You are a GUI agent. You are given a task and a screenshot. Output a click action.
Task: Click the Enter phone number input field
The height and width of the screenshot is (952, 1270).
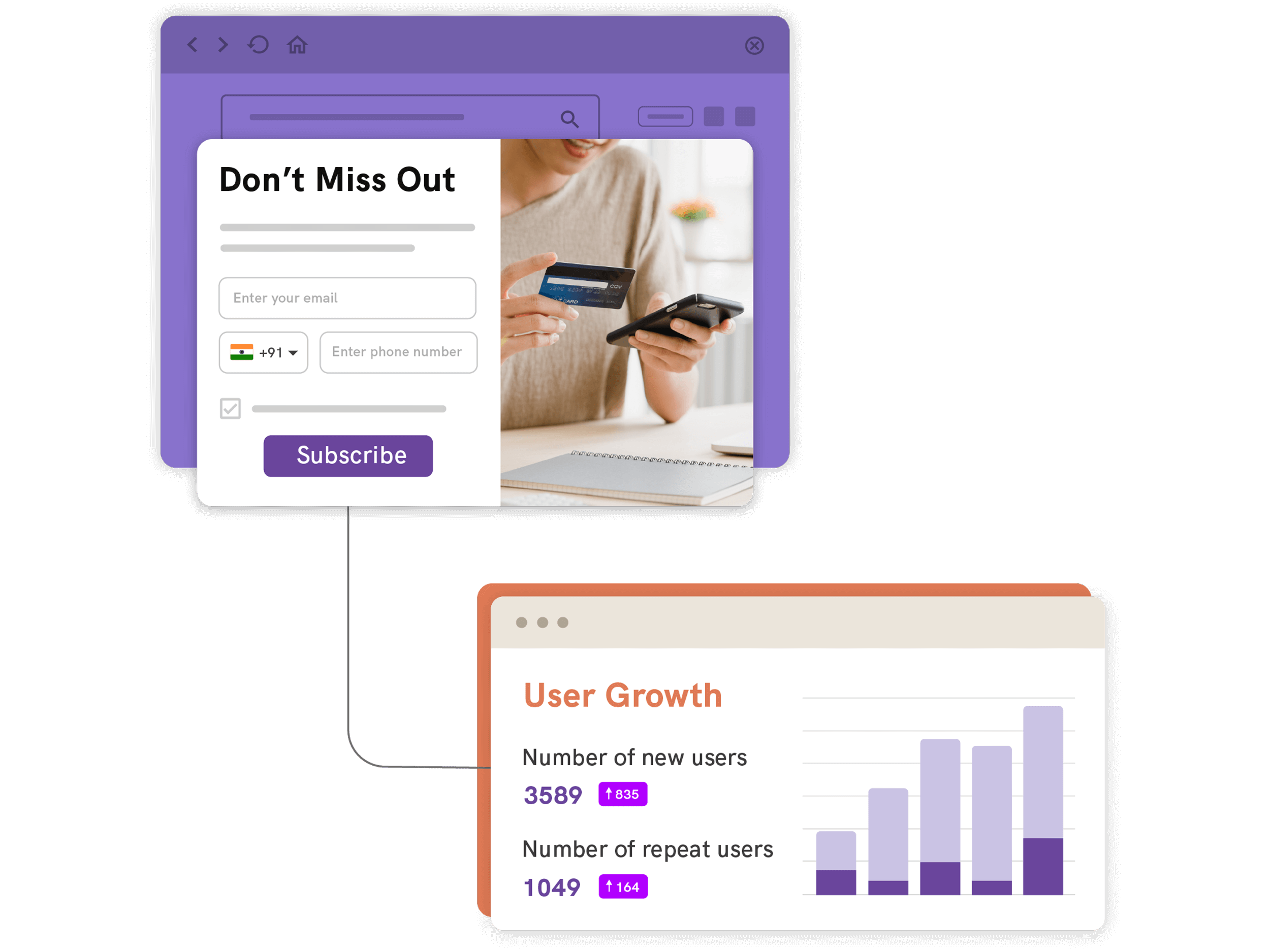[396, 352]
